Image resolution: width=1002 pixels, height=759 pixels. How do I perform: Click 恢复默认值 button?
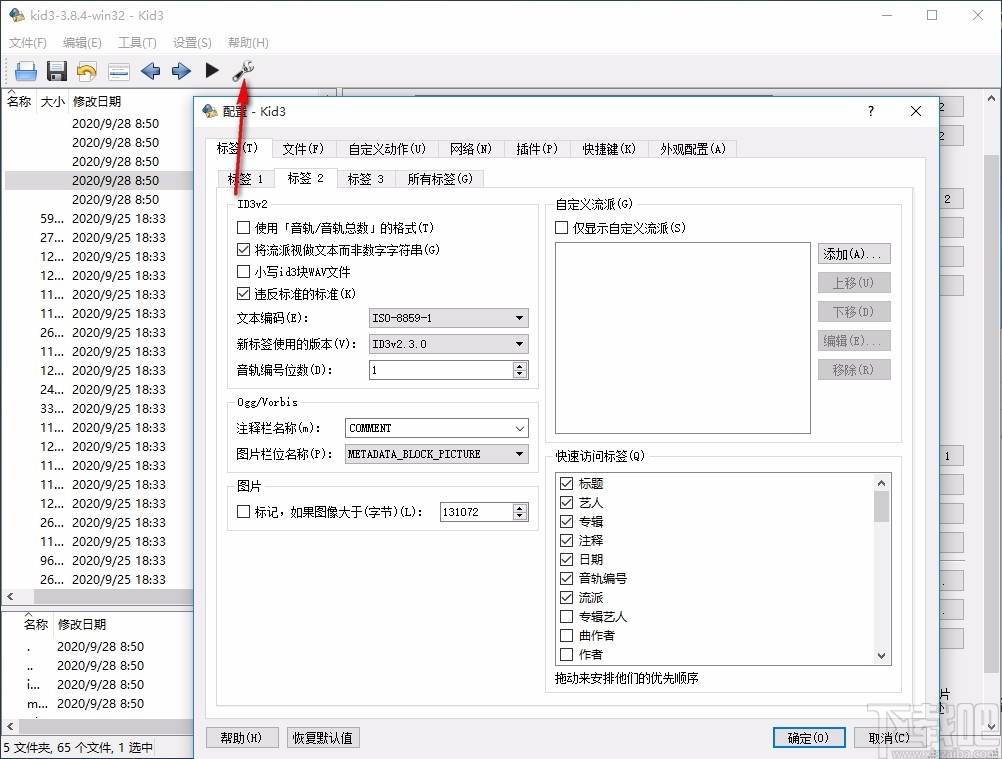point(323,738)
